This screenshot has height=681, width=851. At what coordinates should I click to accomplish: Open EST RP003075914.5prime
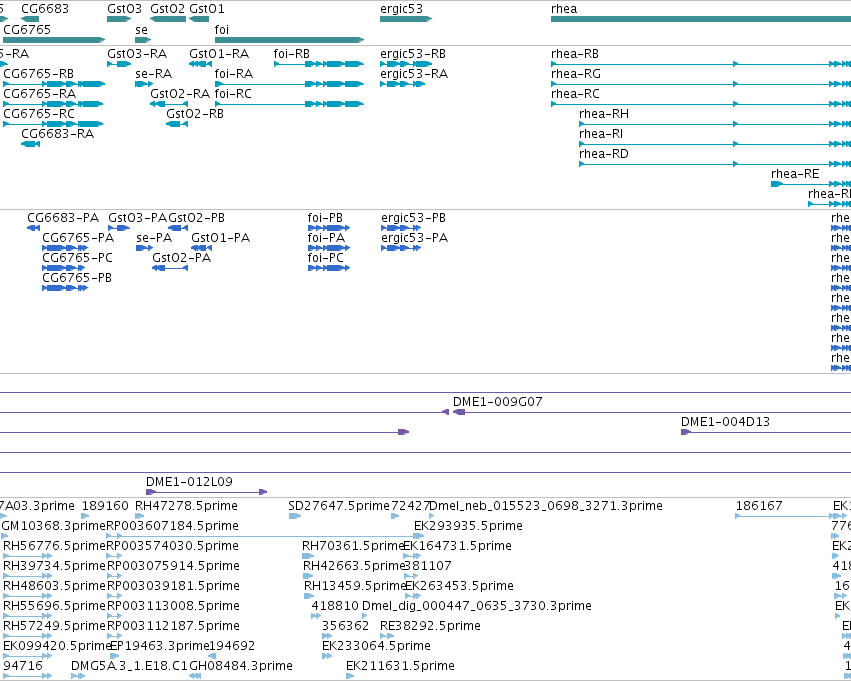click(173, 567)
